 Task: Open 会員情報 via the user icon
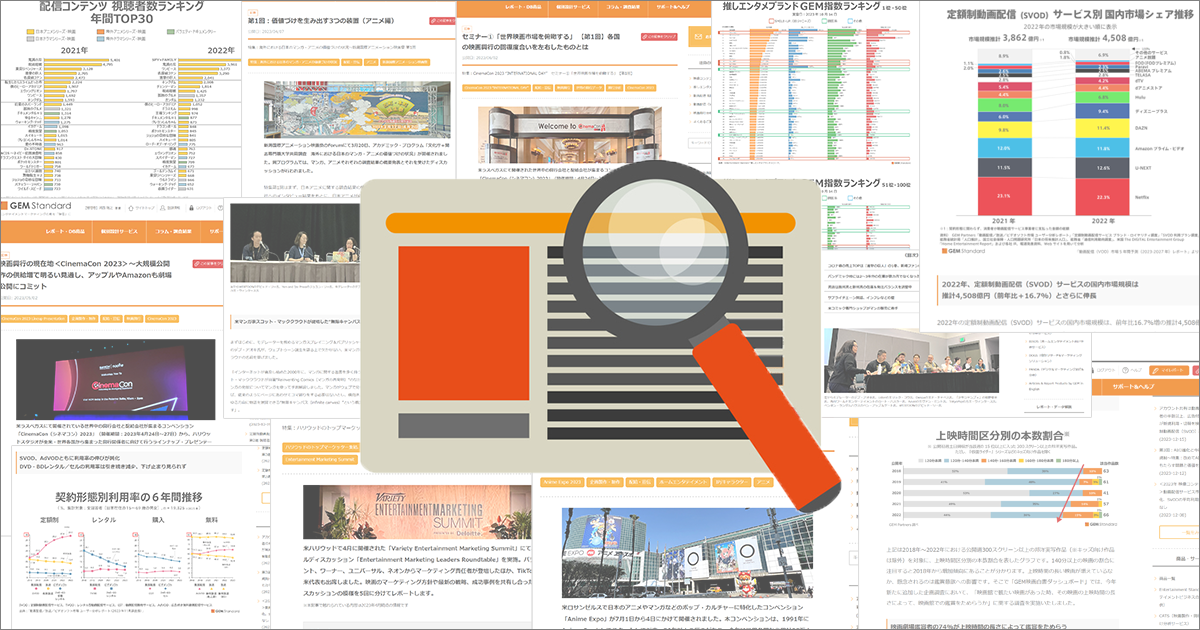coord(163,208)
